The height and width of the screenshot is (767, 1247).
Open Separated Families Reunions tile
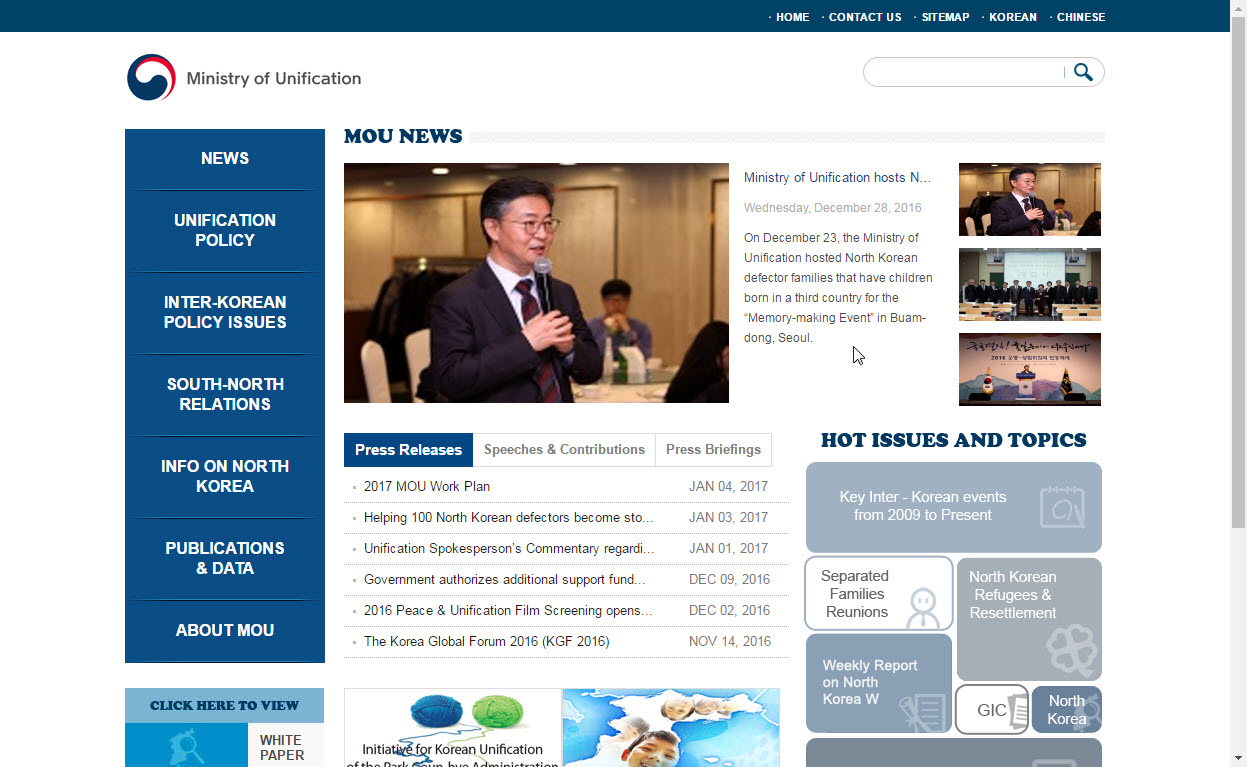point(878,594)
